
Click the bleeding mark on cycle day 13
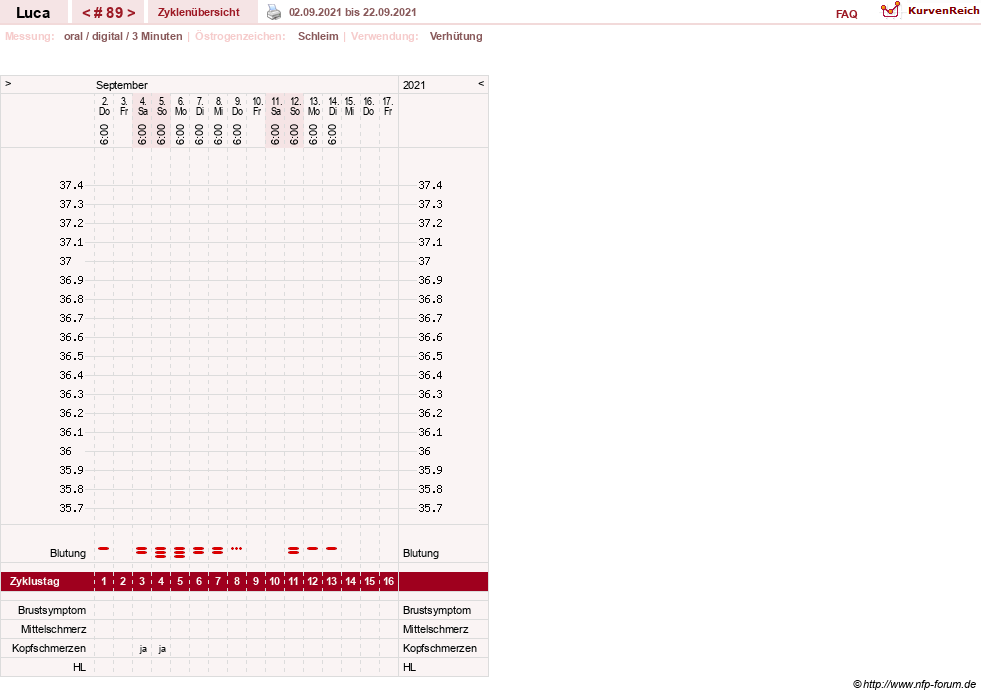pyautogui.click(x=332, y=548)
